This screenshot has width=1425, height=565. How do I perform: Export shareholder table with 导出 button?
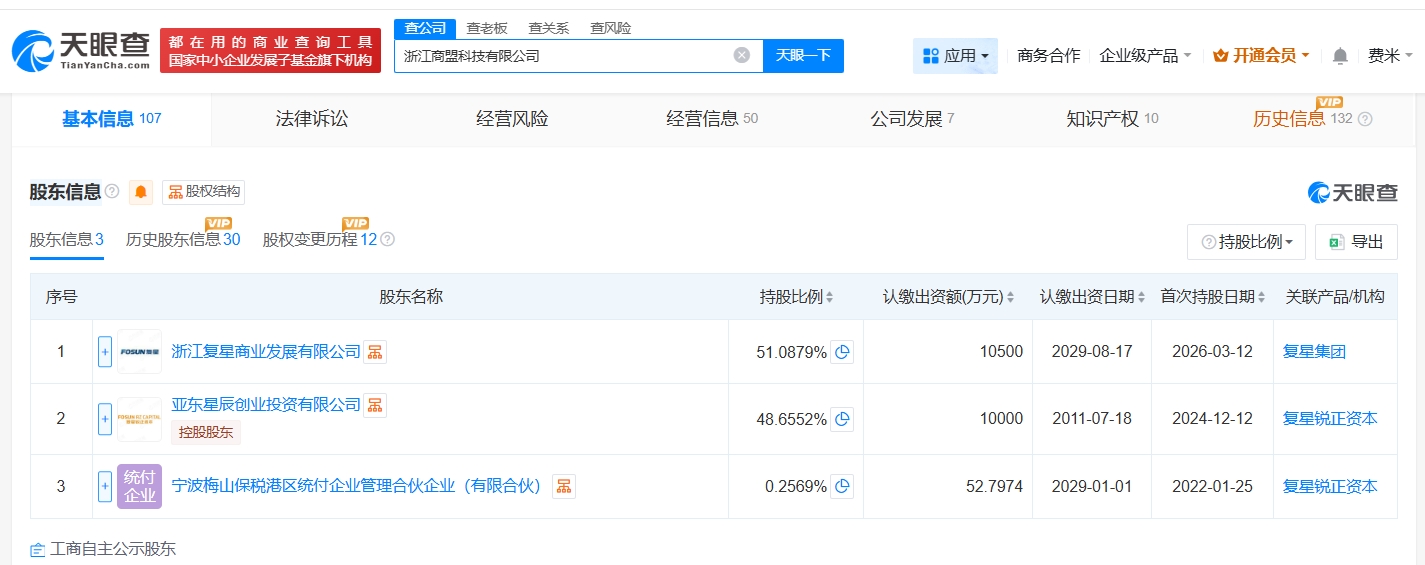(1356, 242)
